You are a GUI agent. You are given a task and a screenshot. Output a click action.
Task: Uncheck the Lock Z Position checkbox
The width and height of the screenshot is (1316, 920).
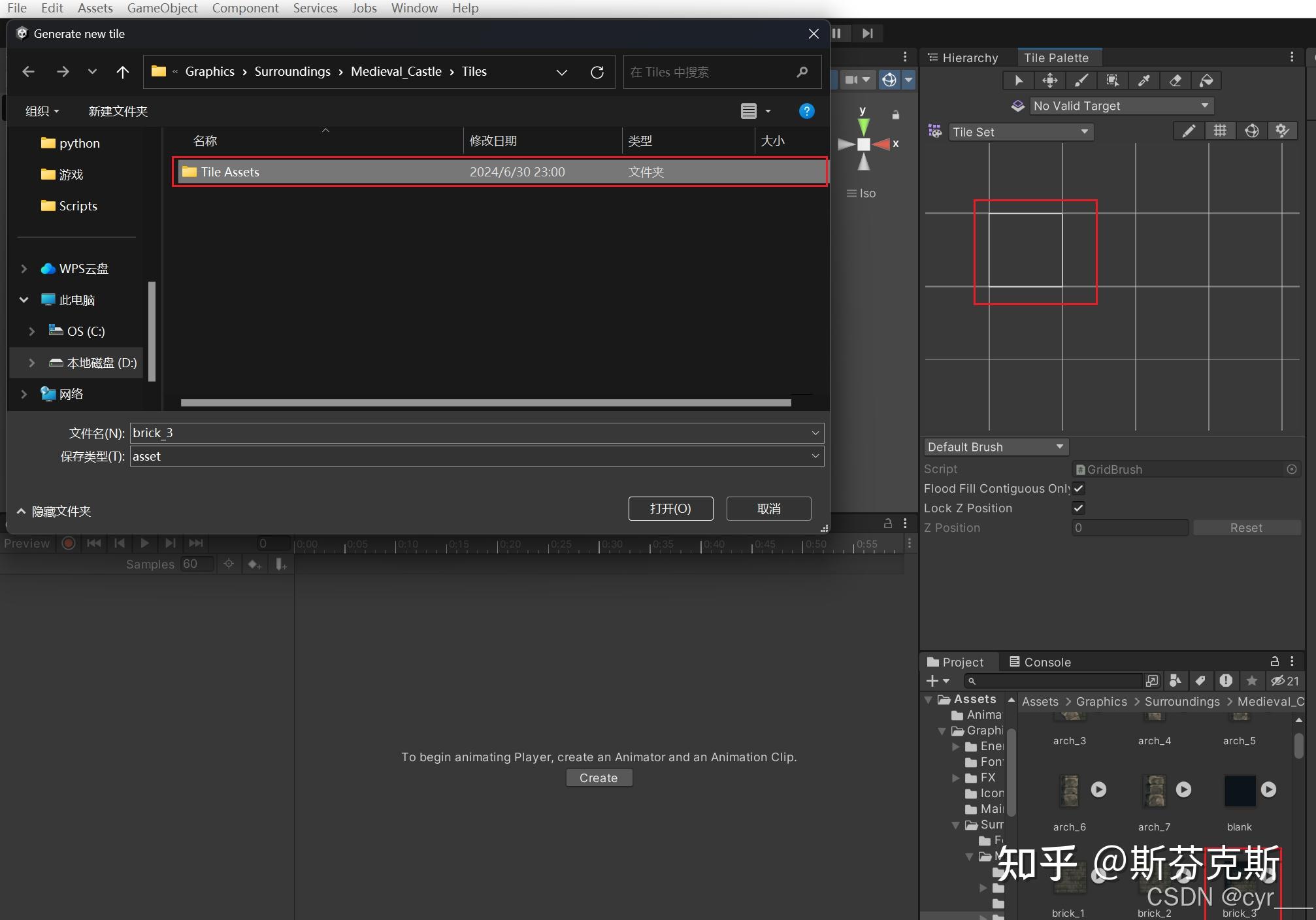pos(1079,508)
